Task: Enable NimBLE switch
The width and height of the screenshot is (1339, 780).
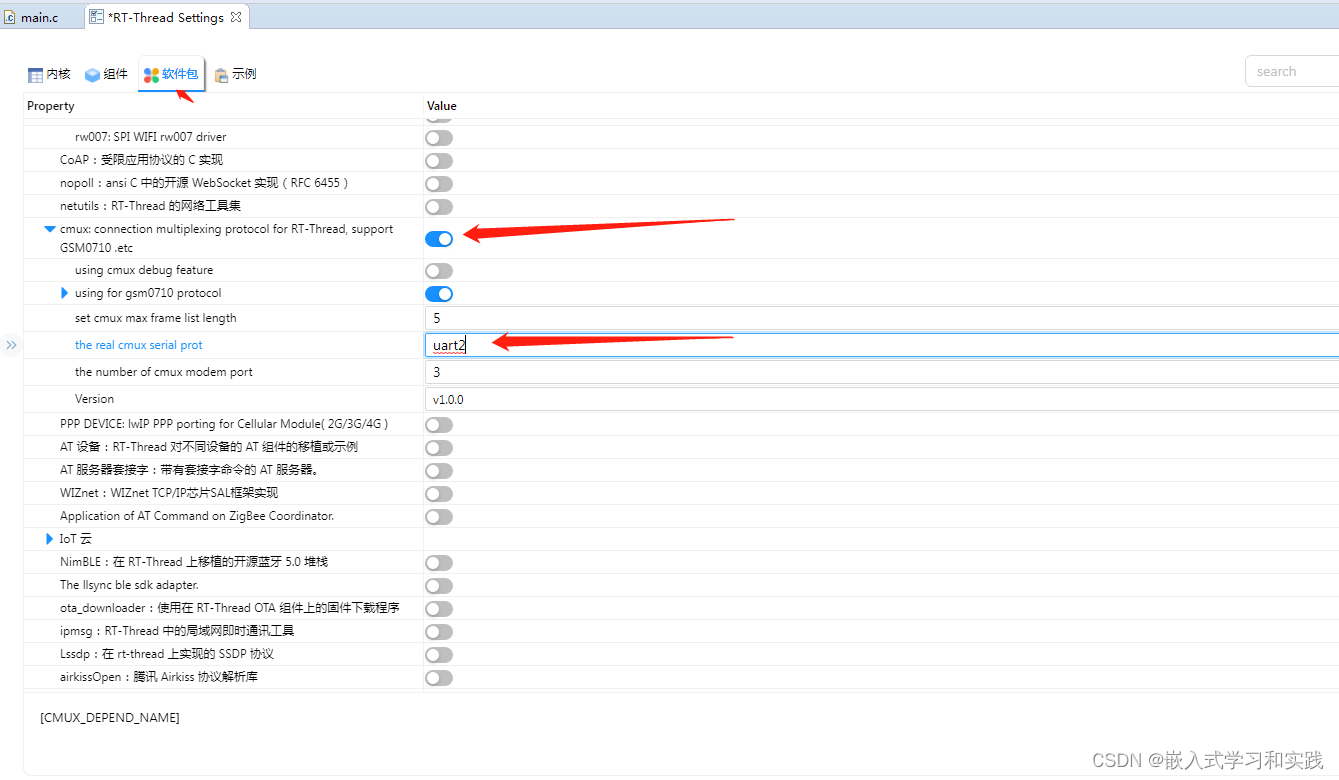Action: 439,563
